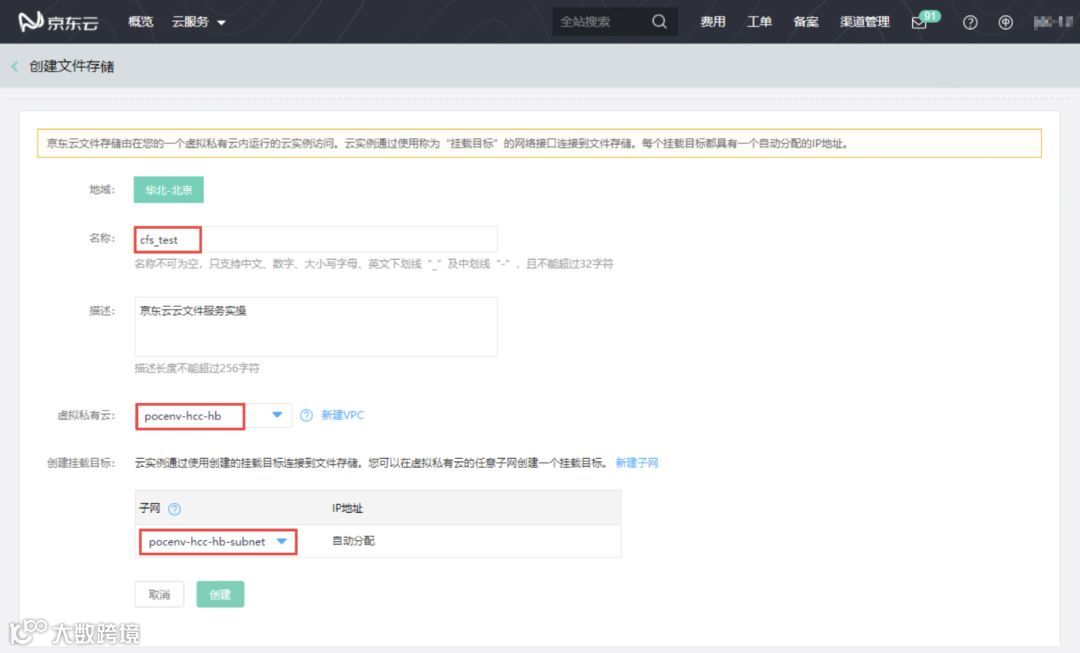This screenshot has height=653, width=1080.
Task: Click the 创建文件存储 page title
Action: coord(72,66)
